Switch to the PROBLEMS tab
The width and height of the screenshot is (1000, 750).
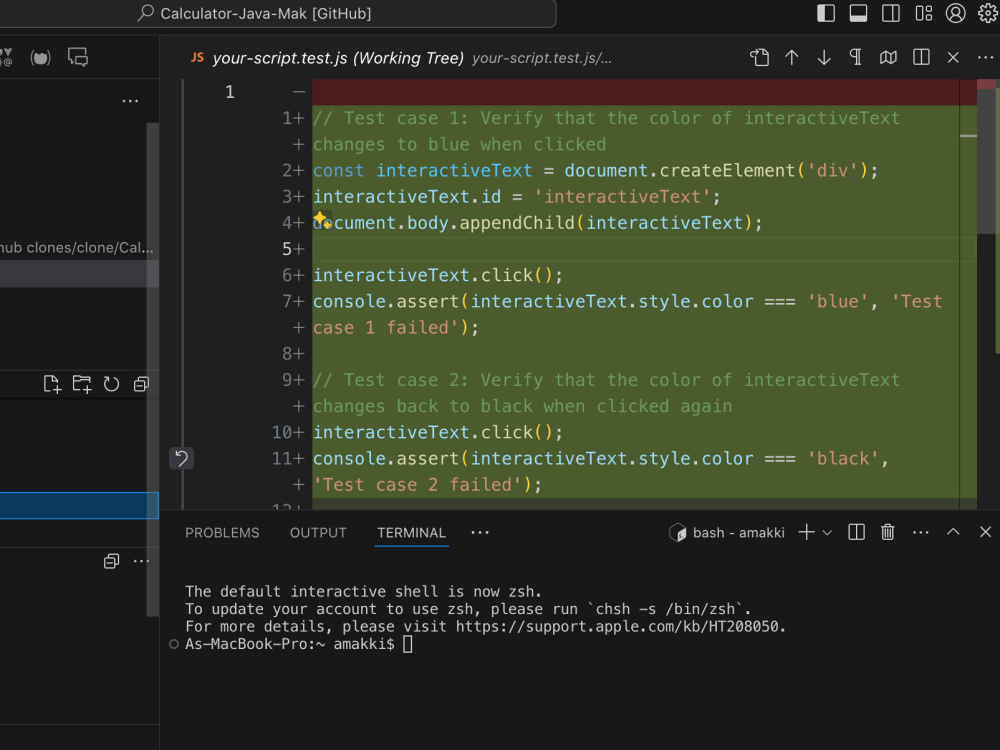(x=222, y=533)
